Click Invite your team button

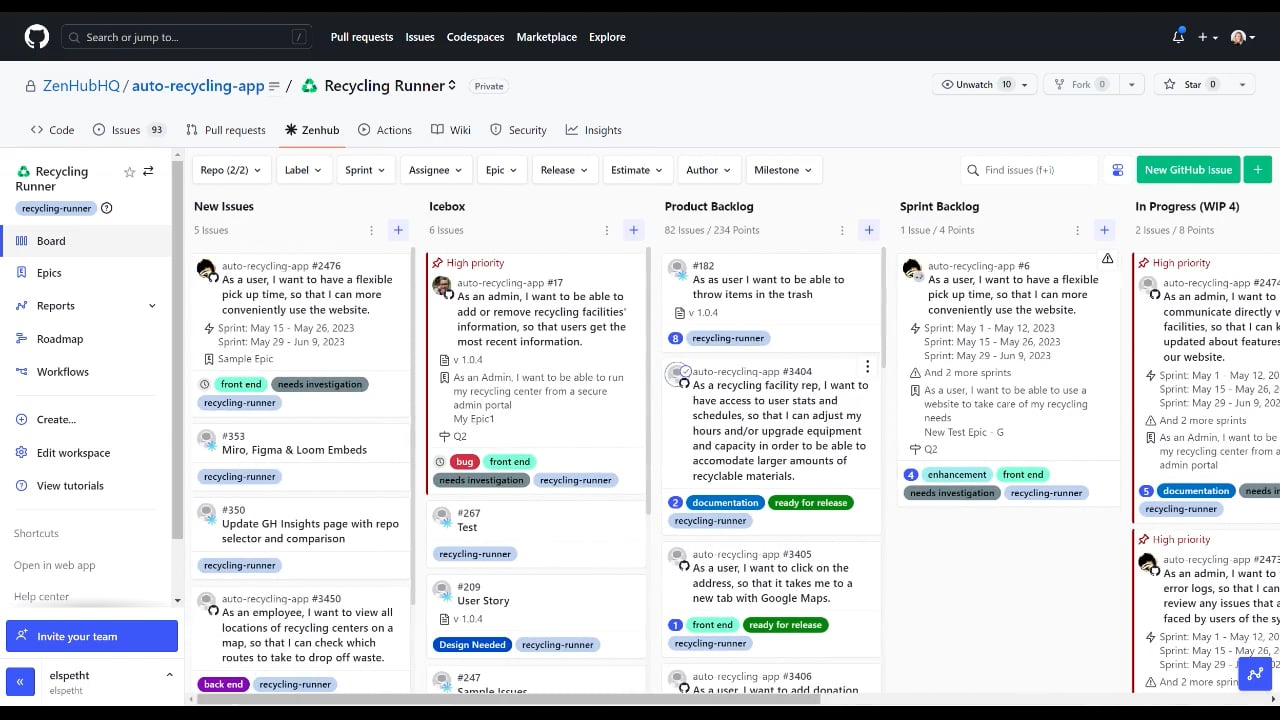[x=92, y=636]
